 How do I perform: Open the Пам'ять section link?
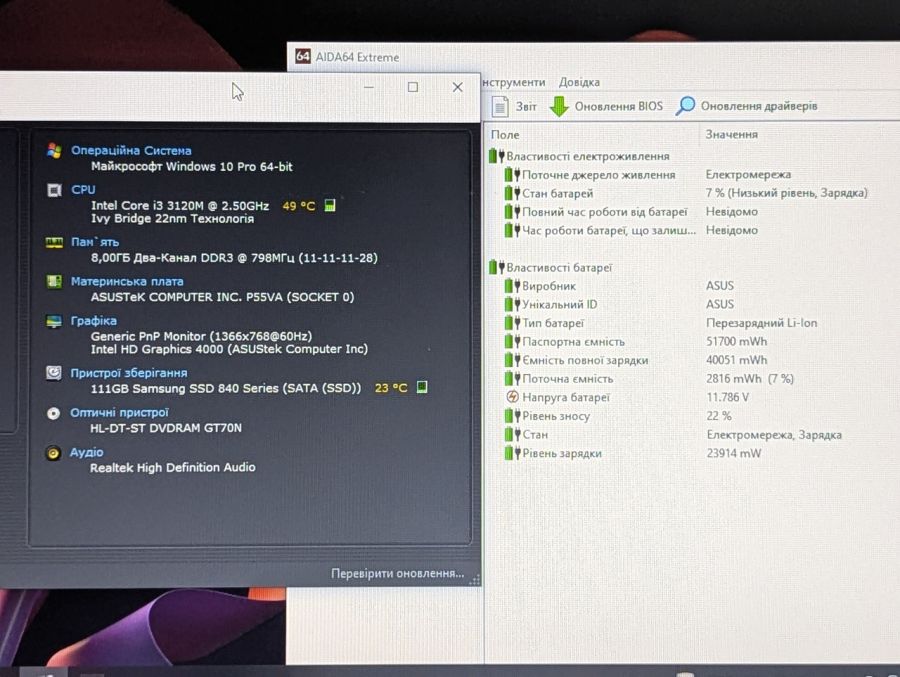[95, 242]
